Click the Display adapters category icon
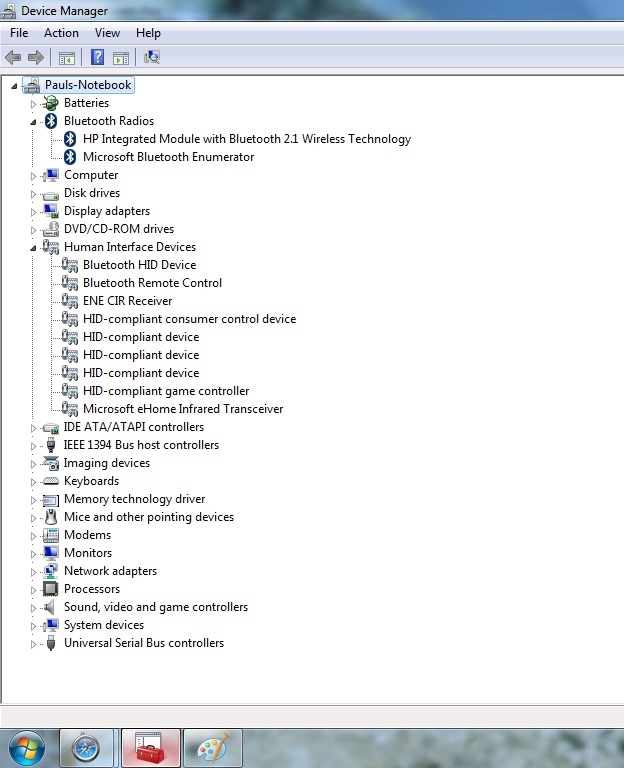This screenshot has height=768, width=624. click(x=50, y=211)
